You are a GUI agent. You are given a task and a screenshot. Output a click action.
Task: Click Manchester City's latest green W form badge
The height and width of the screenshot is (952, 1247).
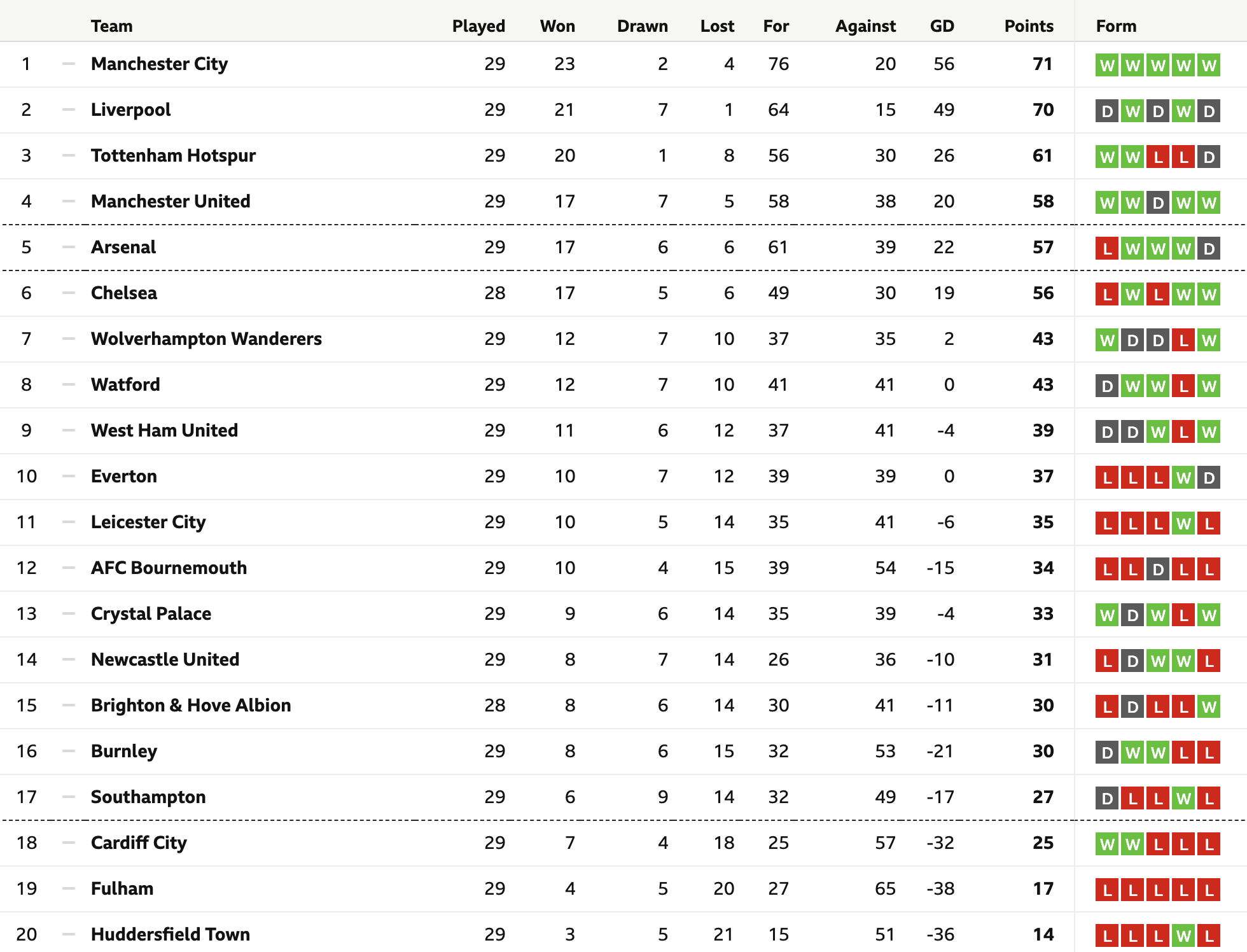coord(1209,65)
